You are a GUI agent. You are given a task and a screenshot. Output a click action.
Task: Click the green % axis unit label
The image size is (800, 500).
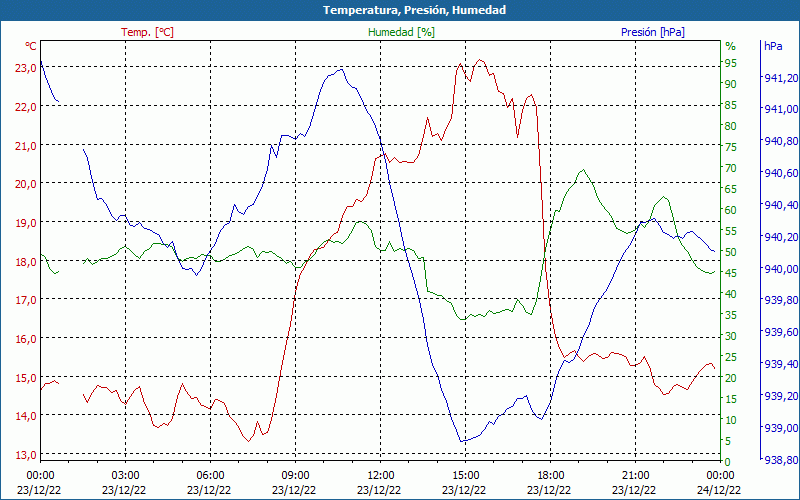click(731, 46)
